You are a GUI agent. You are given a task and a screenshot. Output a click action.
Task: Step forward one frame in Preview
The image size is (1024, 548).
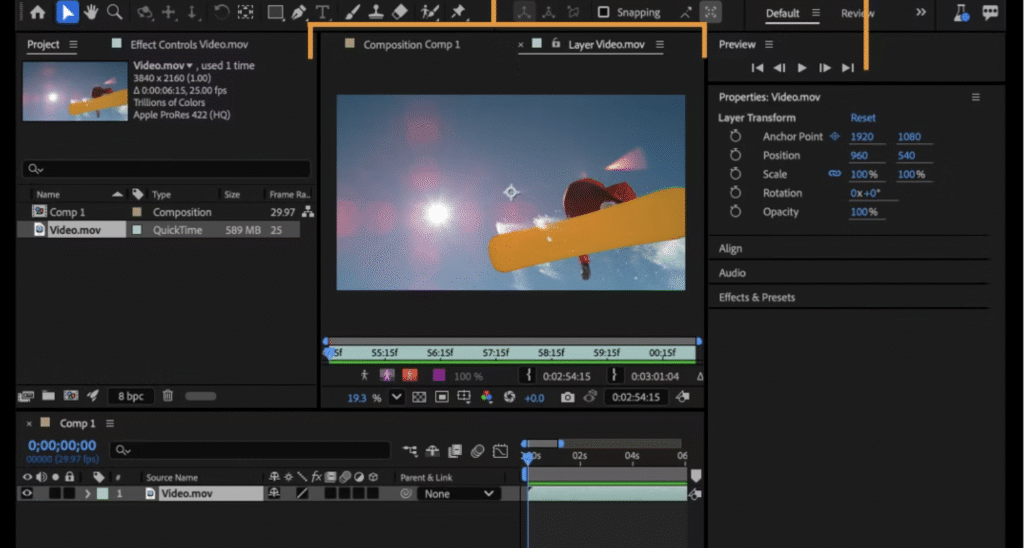pyautogui.click(x=825, y=67)
